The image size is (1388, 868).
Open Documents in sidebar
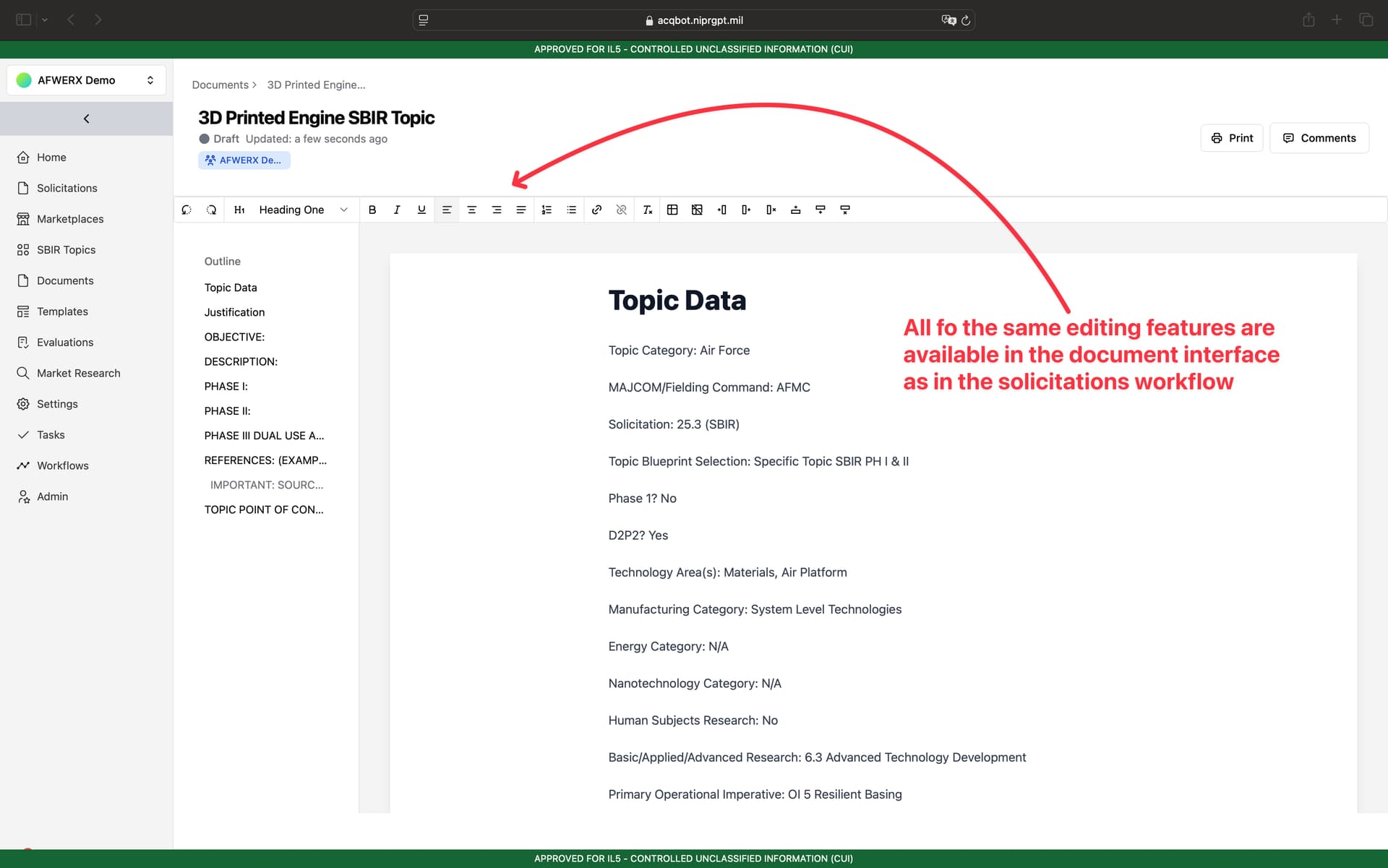65,280
